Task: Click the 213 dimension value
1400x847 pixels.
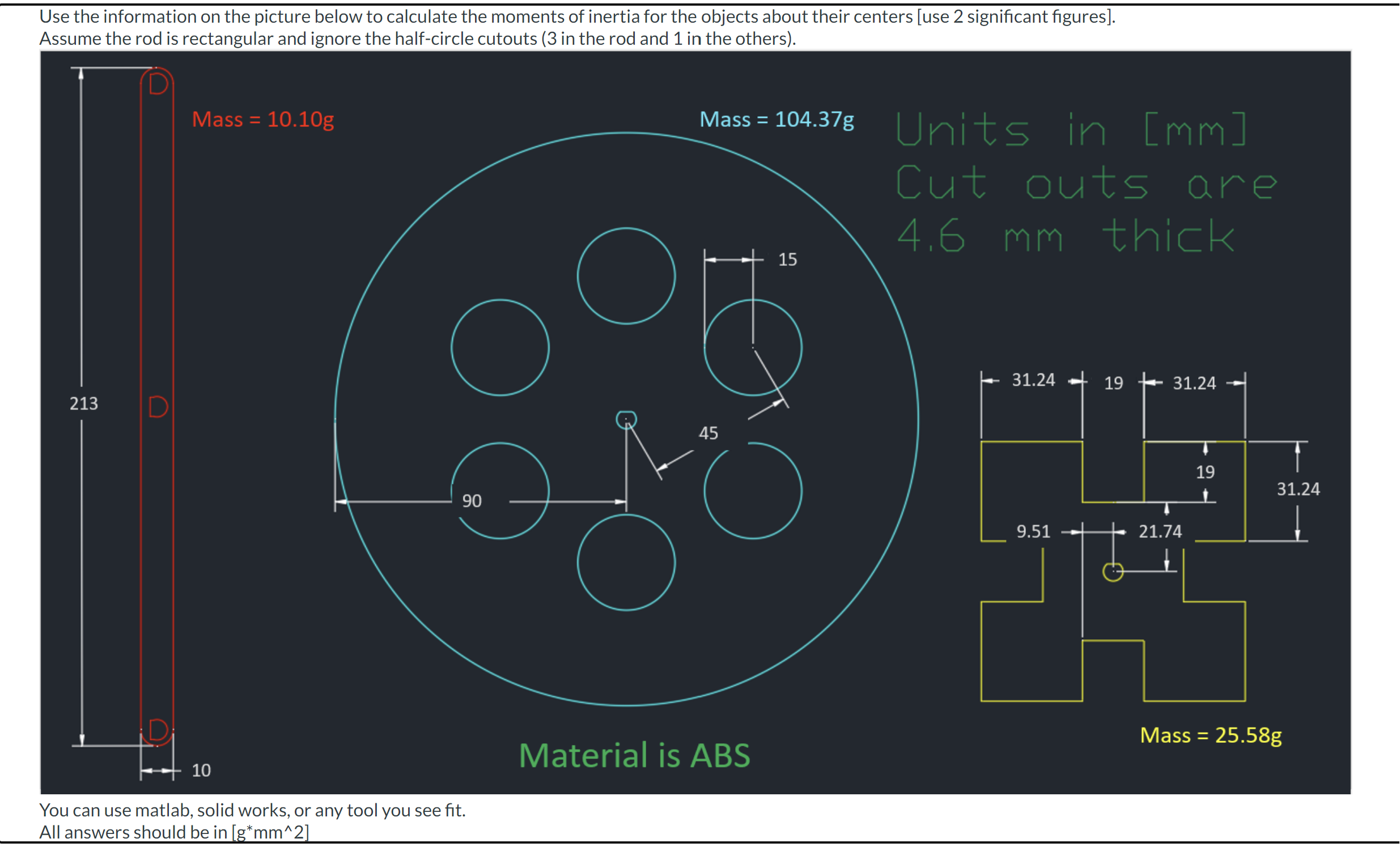Action: point(83,403)
